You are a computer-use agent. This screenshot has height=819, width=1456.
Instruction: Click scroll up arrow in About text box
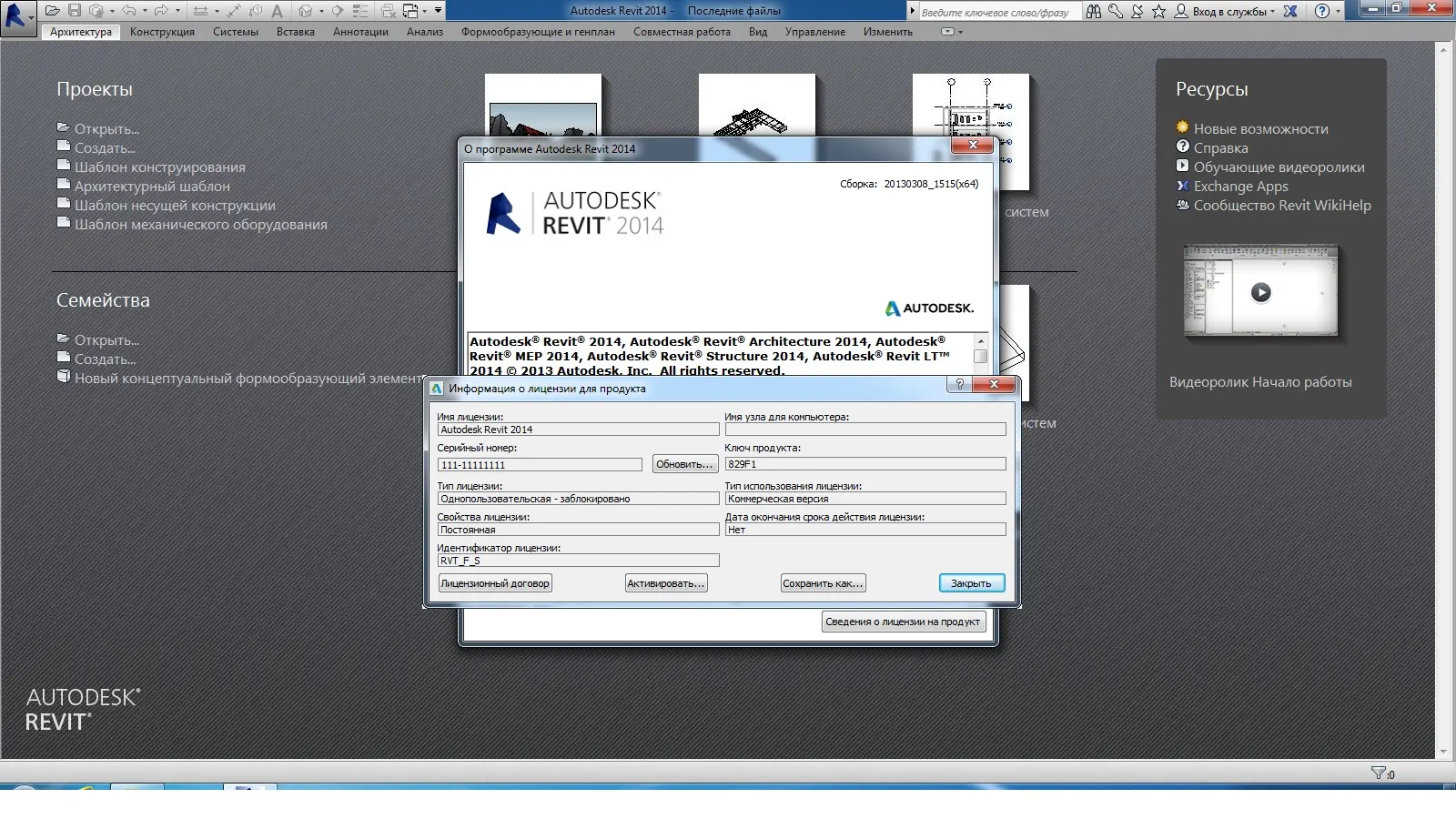pyautogui.click(x=981, y=340)
